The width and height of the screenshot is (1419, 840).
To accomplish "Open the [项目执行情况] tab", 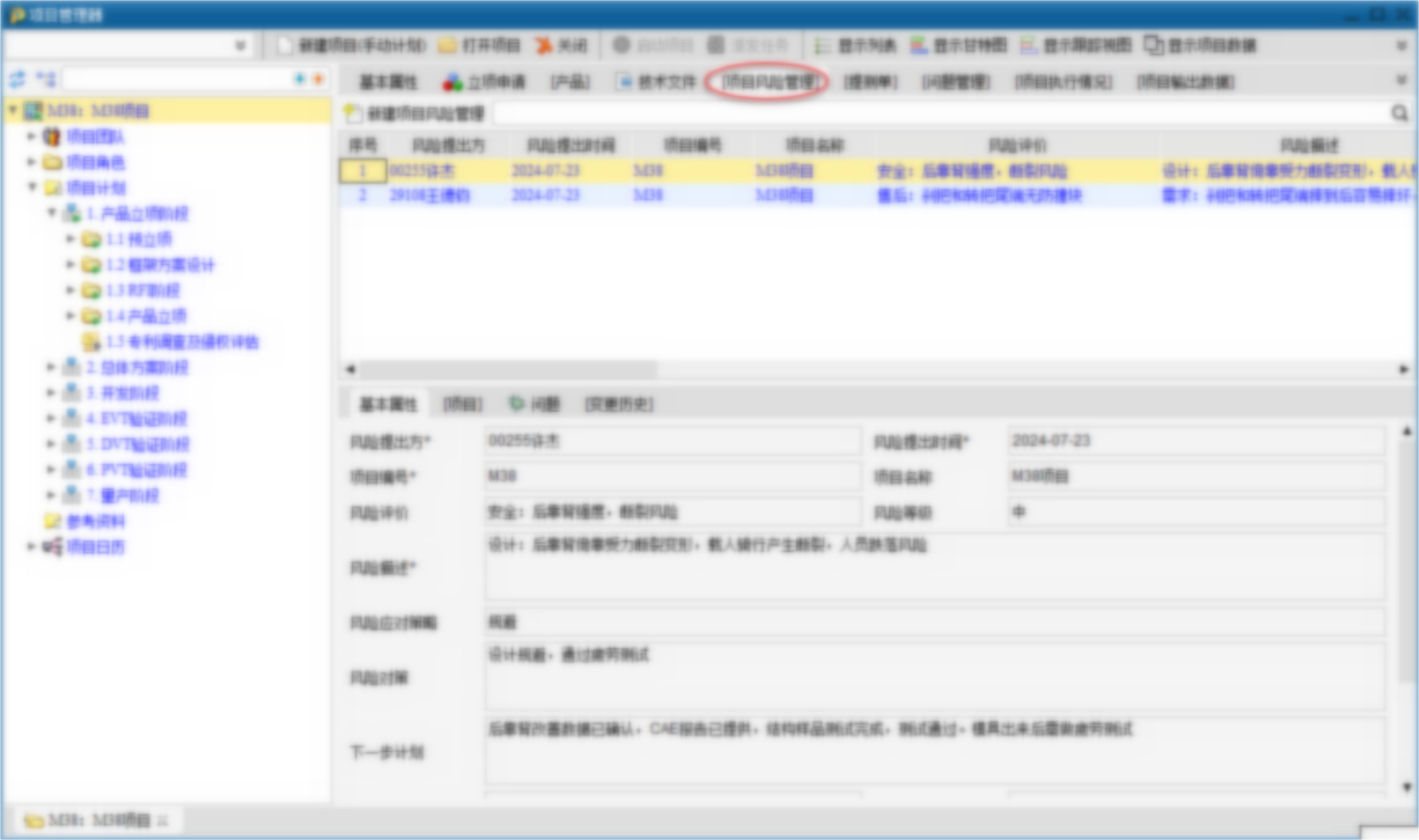I will pos(1063,82).
